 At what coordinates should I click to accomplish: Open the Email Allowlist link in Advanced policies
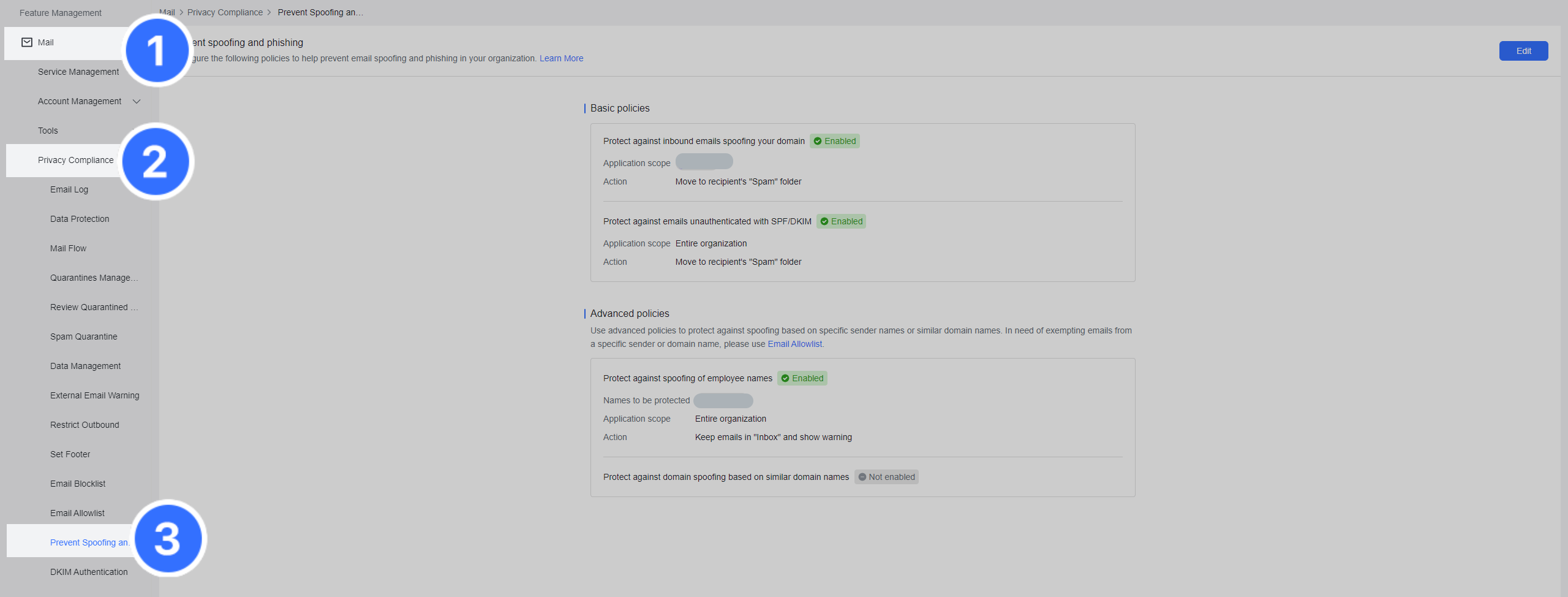794,344
